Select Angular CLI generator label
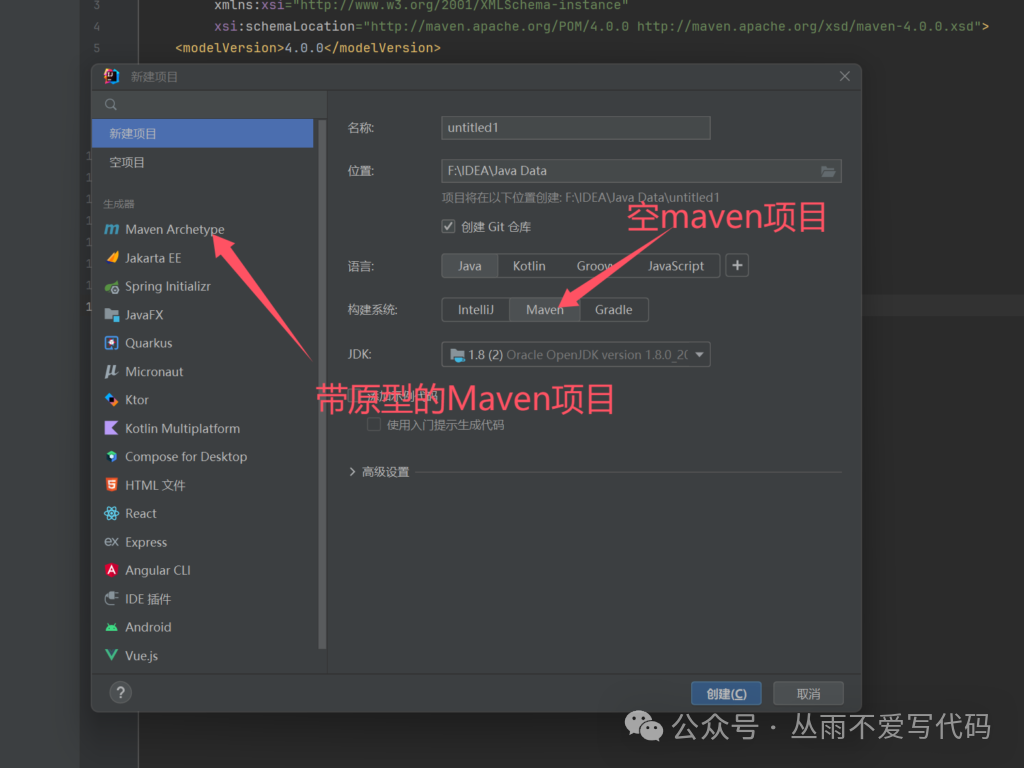Image resolution: width=1024 pixels, height=768 pixels. 158,570
